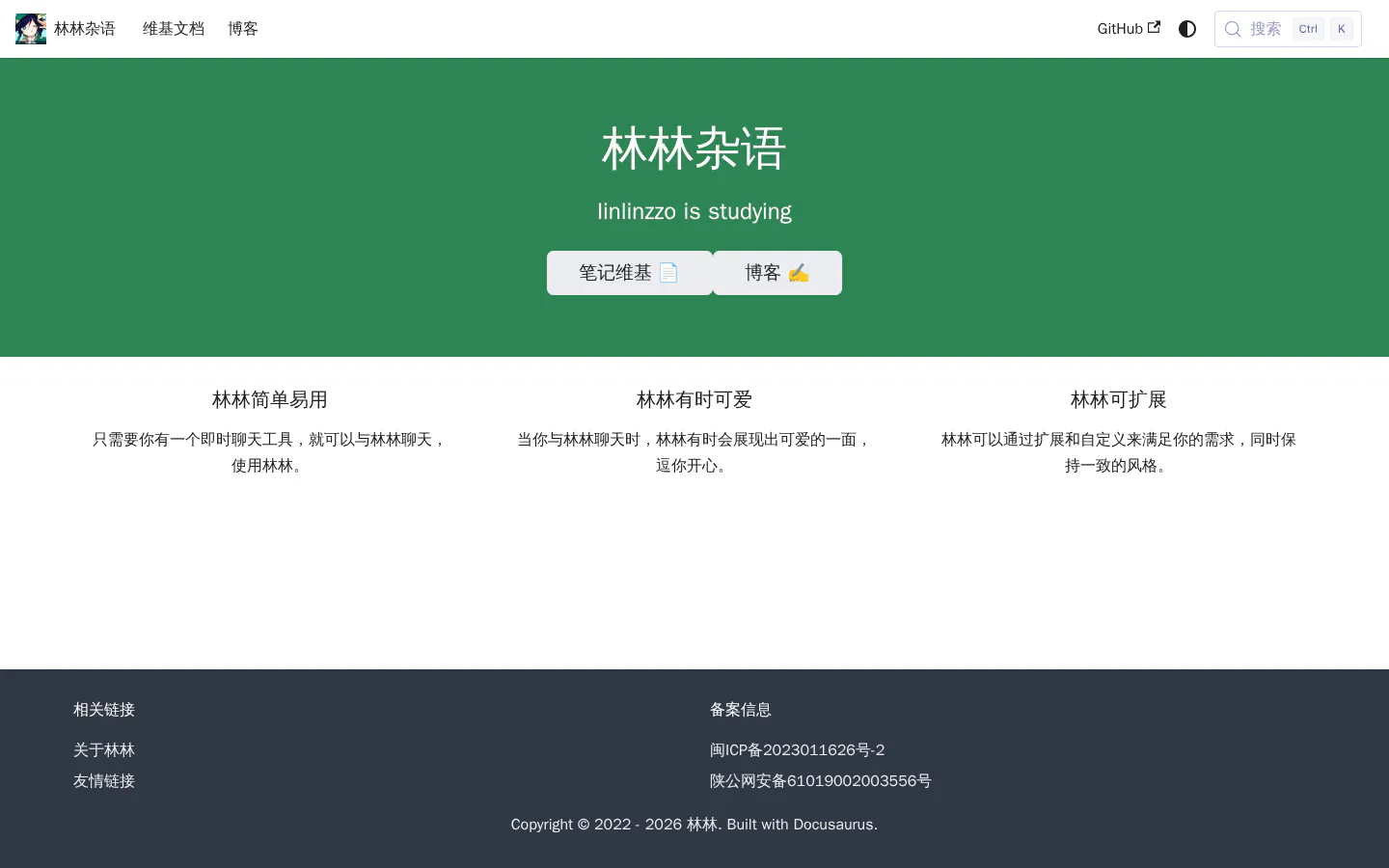This screenshot has height=868, width=1389.
Task: Go to the 林林杂语 navbar home title
Action: click(85, 29)
